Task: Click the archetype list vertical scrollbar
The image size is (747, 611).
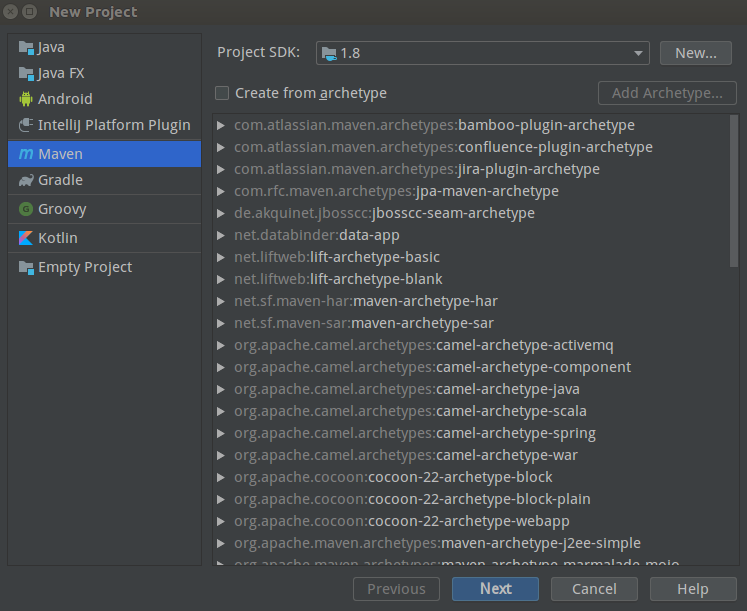Action: click(x=734, y=191)
